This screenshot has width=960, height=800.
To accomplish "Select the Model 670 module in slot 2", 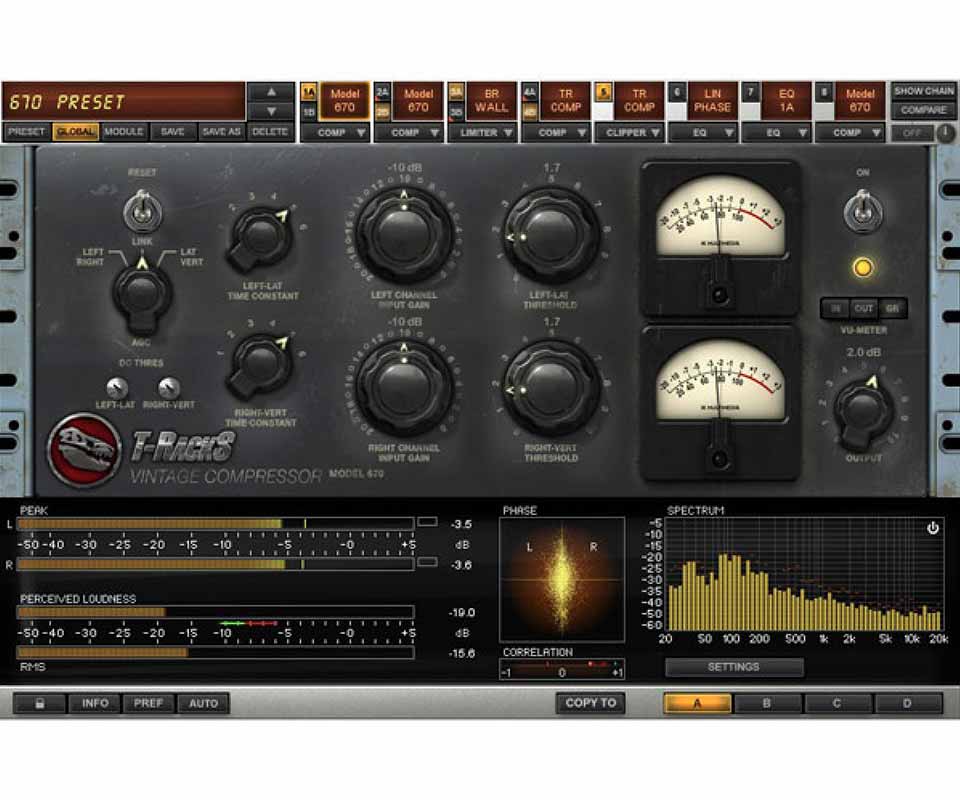I will point(418,101).
